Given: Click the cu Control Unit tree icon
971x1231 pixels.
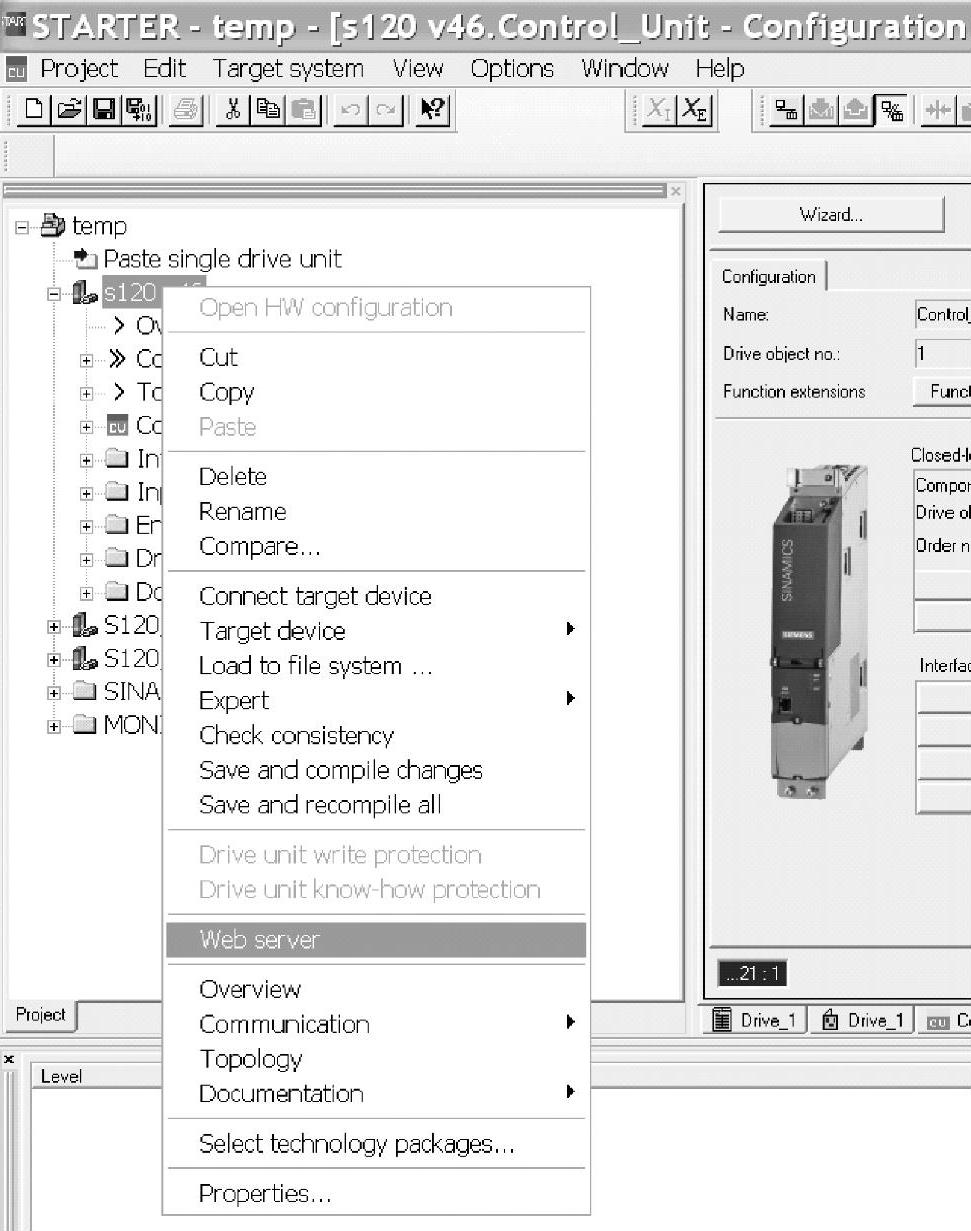Looking at the screenshot, I should coord(117,426).
